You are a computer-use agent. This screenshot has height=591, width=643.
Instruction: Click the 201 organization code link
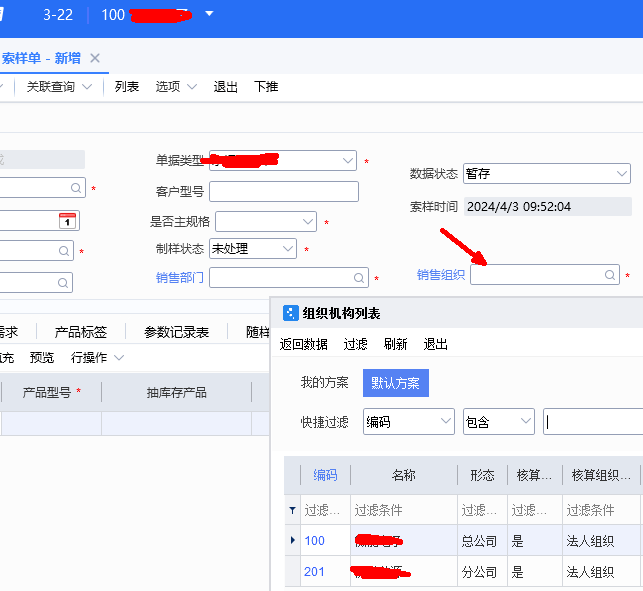tap(314, 572)
